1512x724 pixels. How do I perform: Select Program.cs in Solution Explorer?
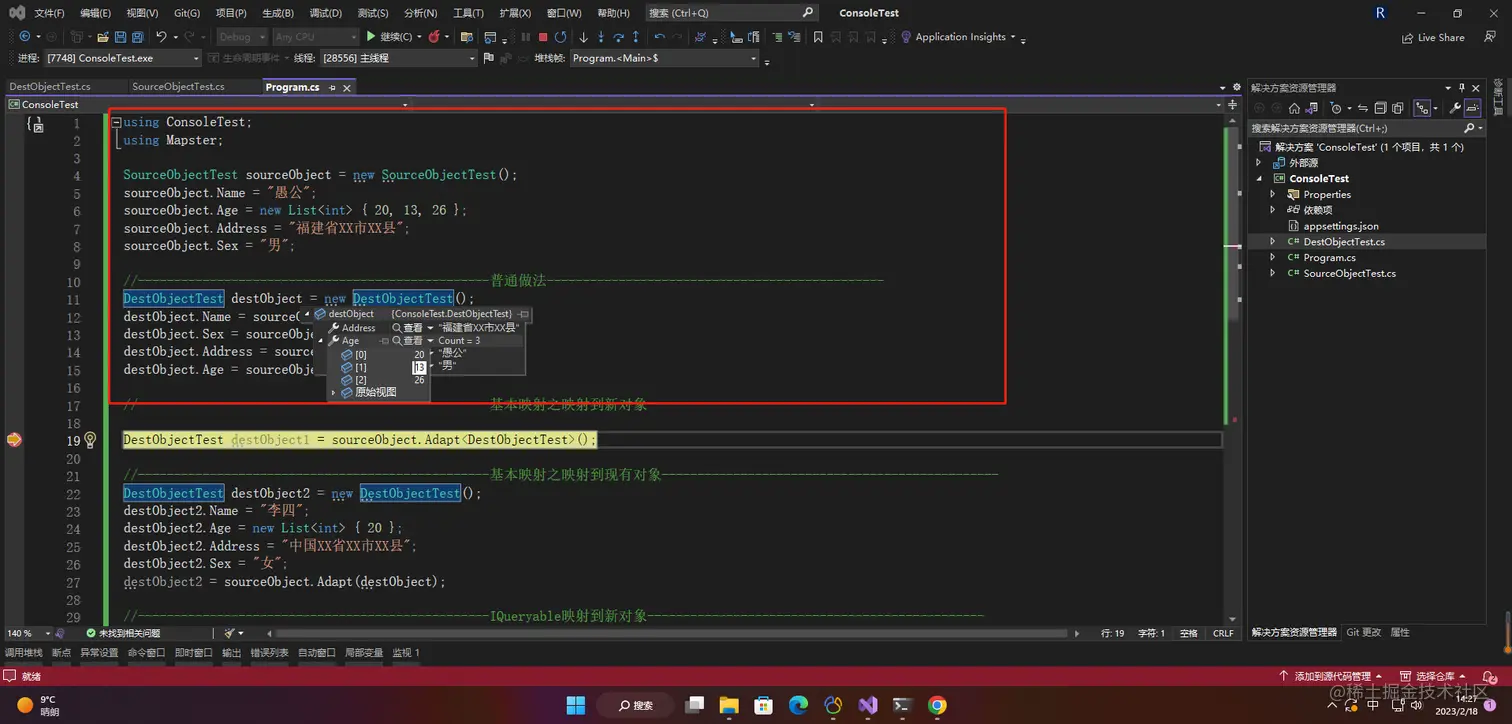click(1329, 257)
